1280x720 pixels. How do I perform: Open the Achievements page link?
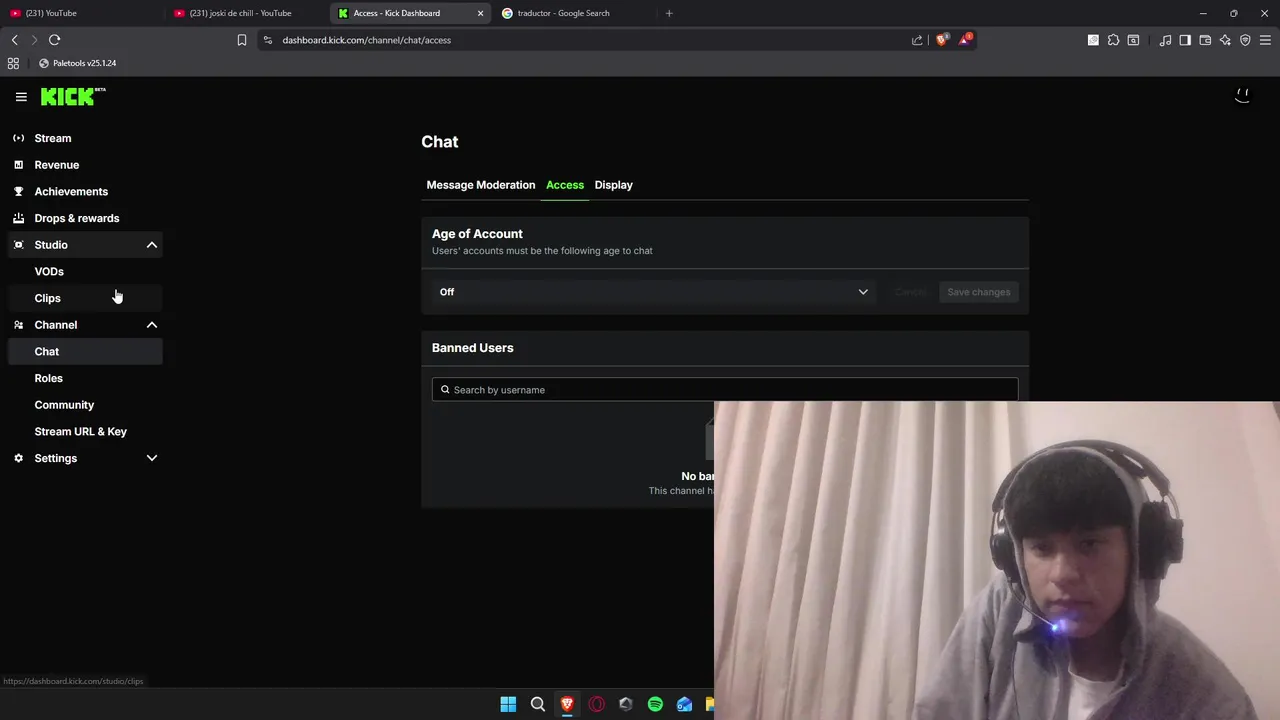[71, 191]
